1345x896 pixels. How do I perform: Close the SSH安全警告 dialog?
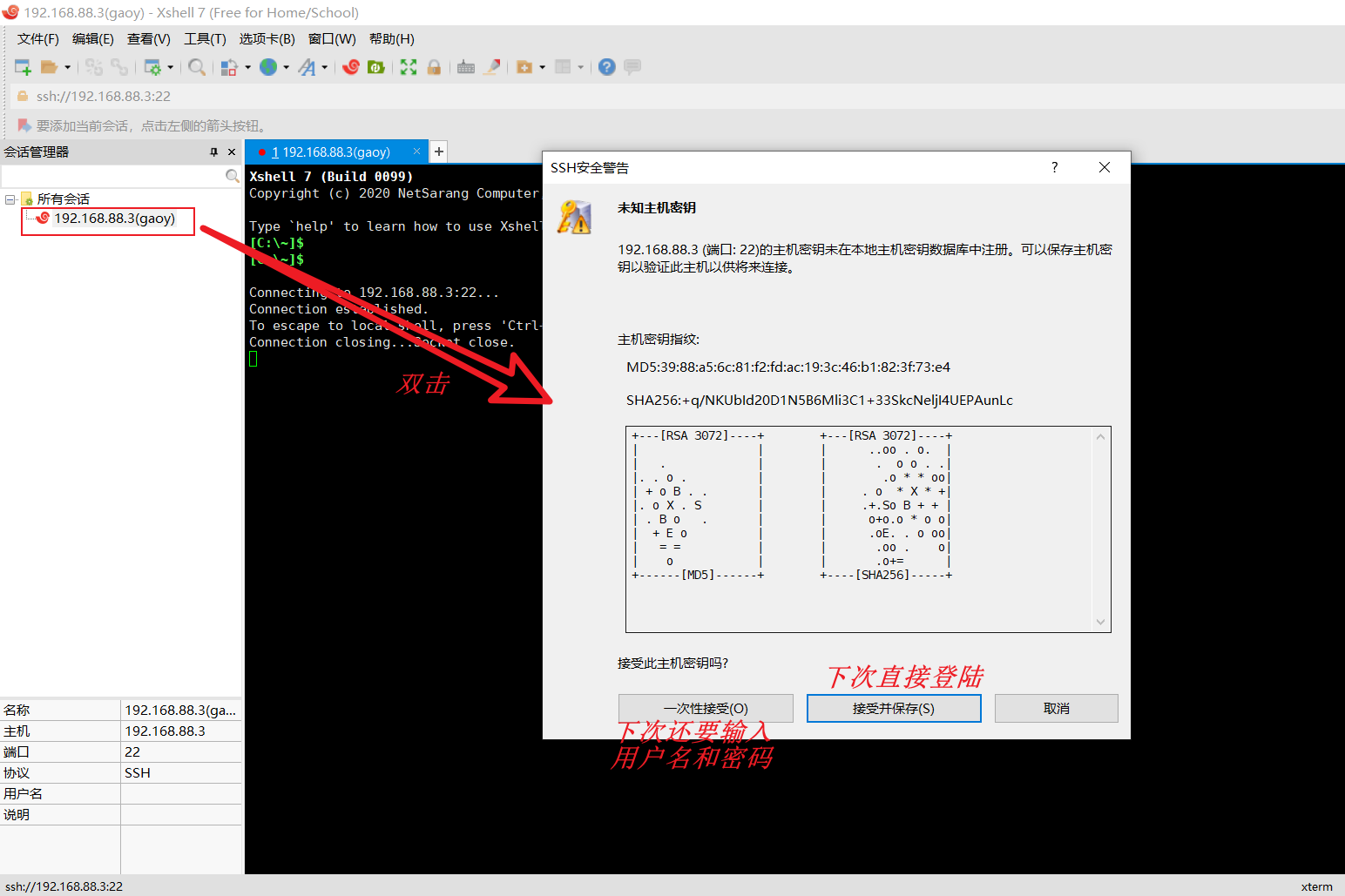click(x=1104, y=167)
